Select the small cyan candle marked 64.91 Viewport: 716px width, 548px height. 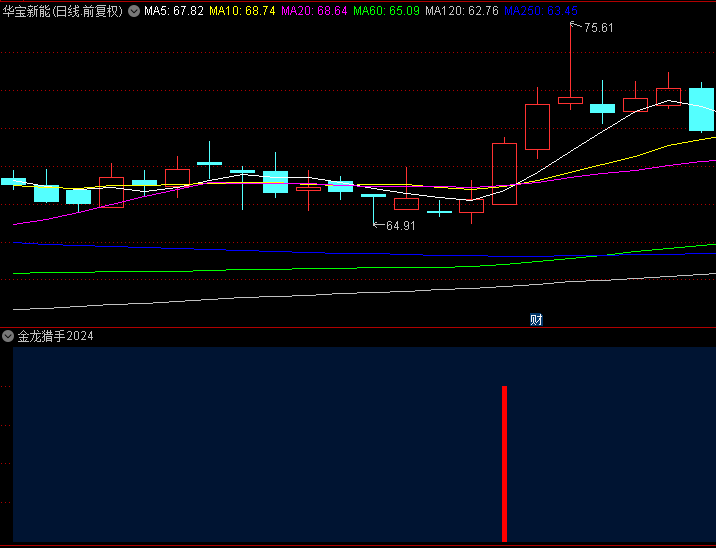coord(373,196)
